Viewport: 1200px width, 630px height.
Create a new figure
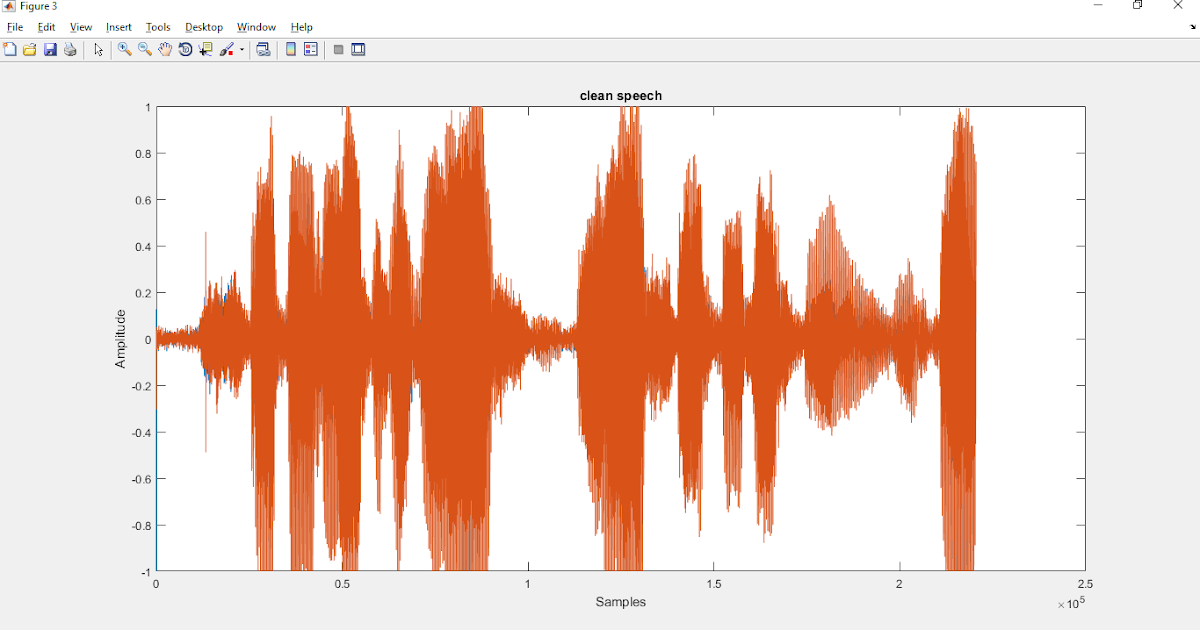[x=10, y=49]
